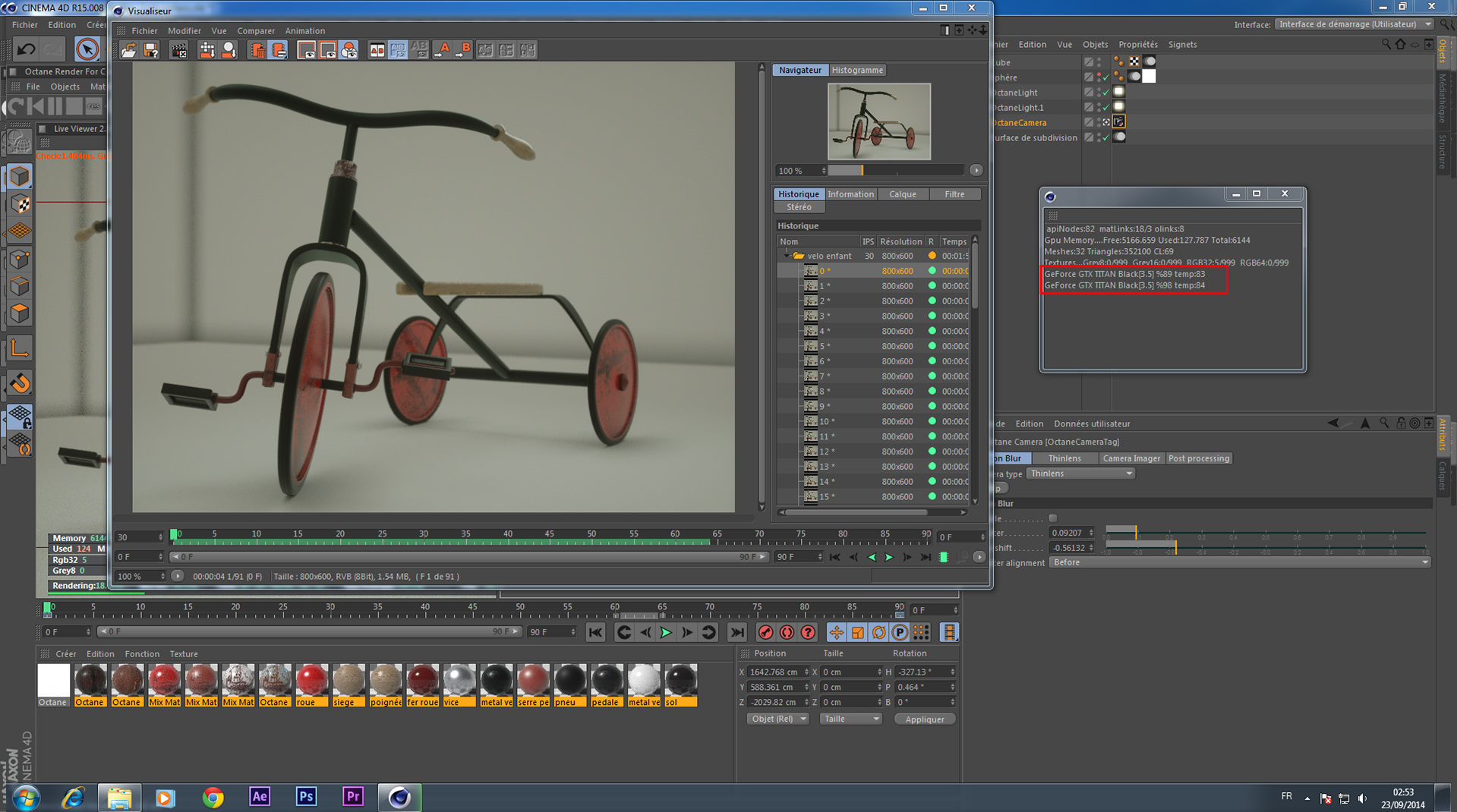Toggle Surface de subdivision enabled checkmark
This screenshot has width=1457, height=812.
[1106, 138]
